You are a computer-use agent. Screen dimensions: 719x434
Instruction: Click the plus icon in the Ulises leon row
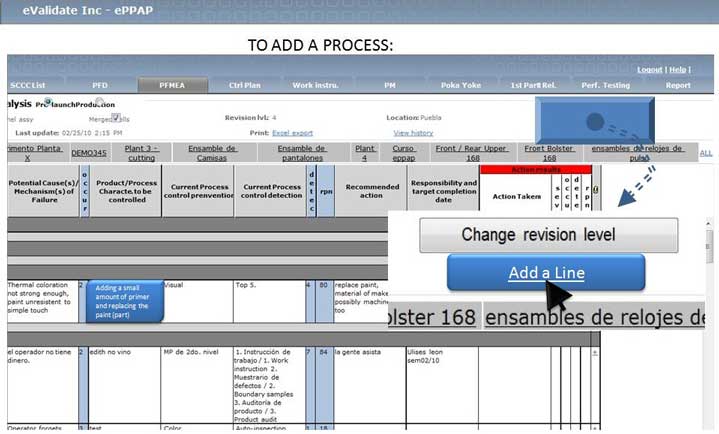click(595, 353)
